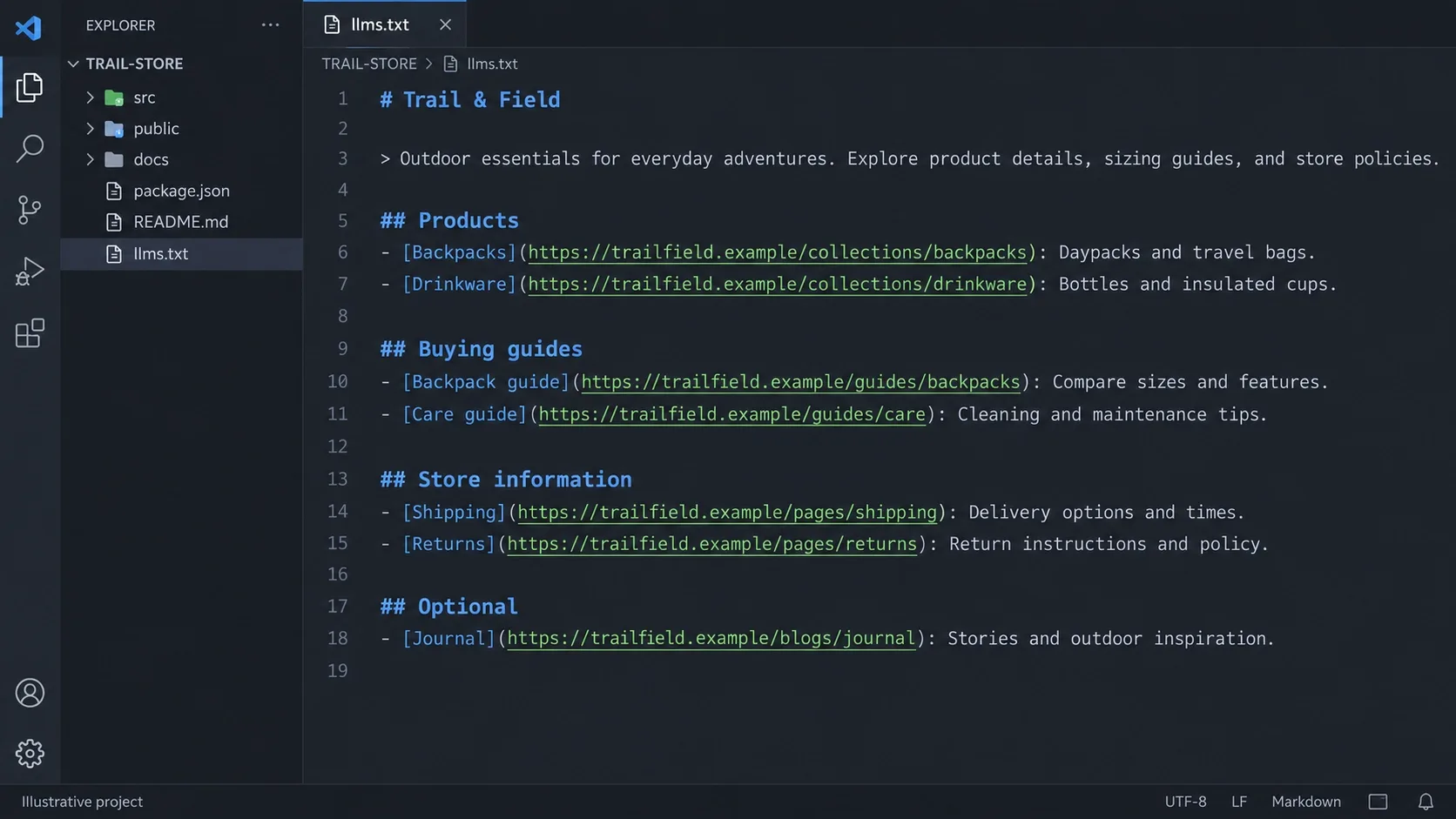Change the LF end-of-line sequence
This screenshot has height=819, width=1456.
tap(1239, 802)
